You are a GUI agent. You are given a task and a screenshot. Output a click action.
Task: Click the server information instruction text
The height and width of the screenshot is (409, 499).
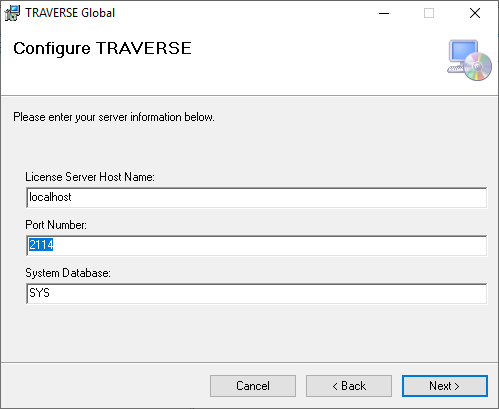point(114,117)
